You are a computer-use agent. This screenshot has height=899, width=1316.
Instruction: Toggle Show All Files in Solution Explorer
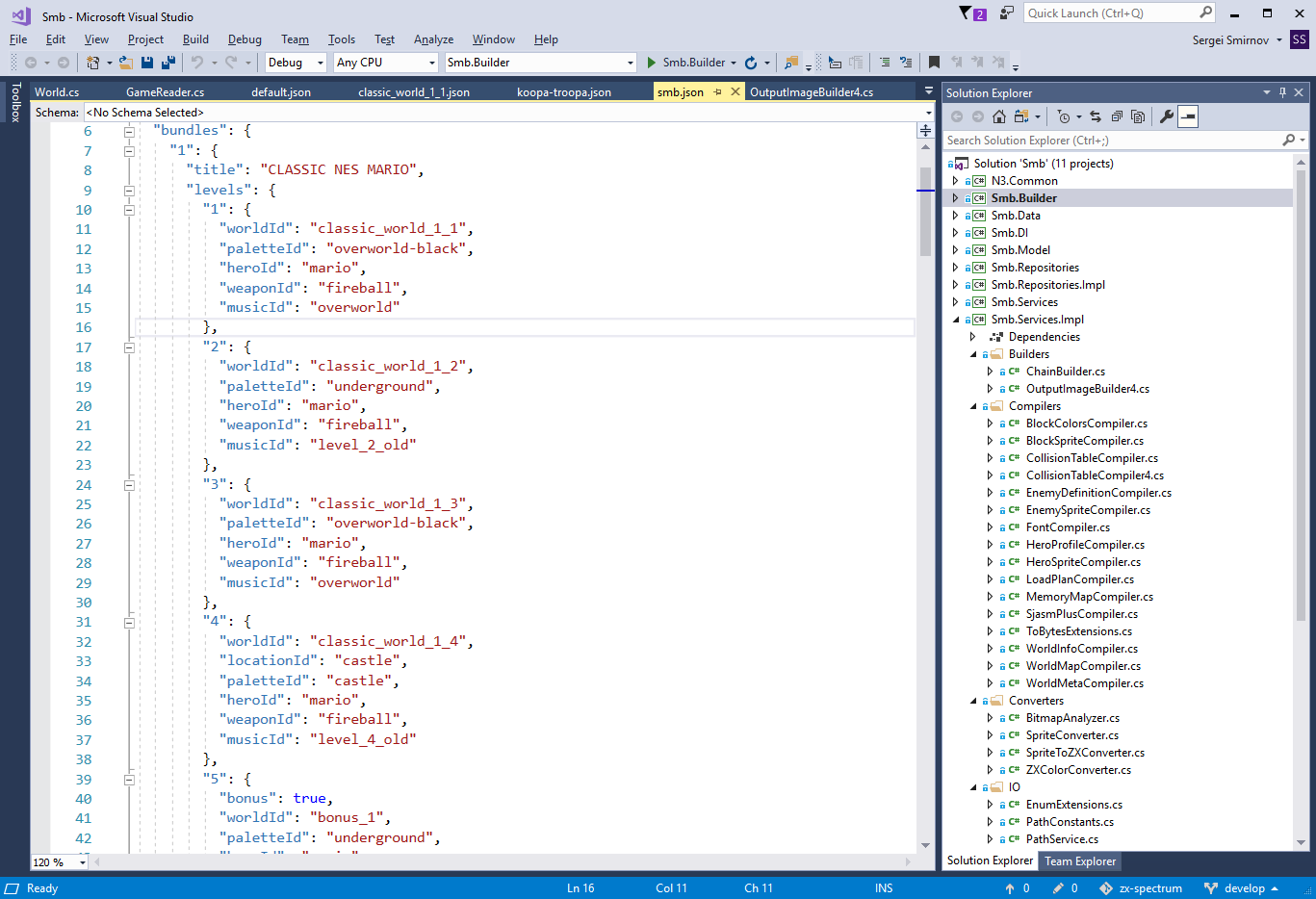1138,116
